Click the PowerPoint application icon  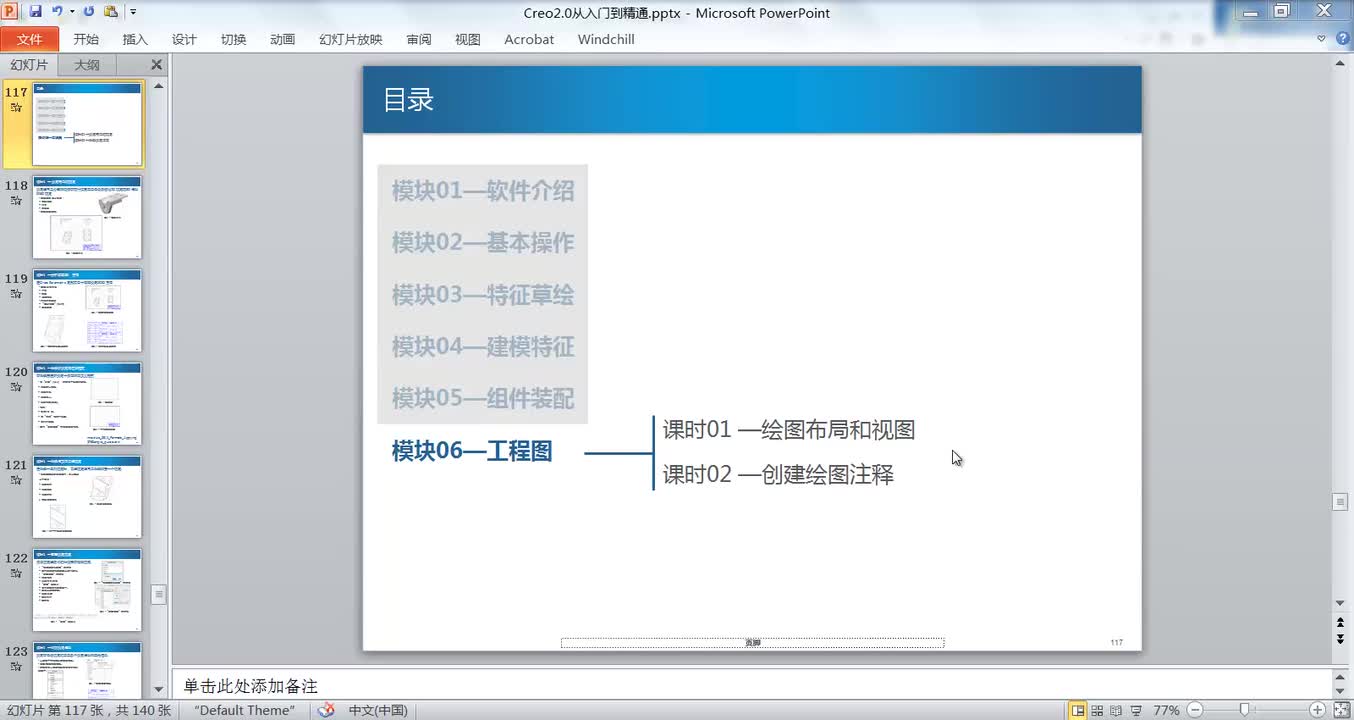point(11,12)
